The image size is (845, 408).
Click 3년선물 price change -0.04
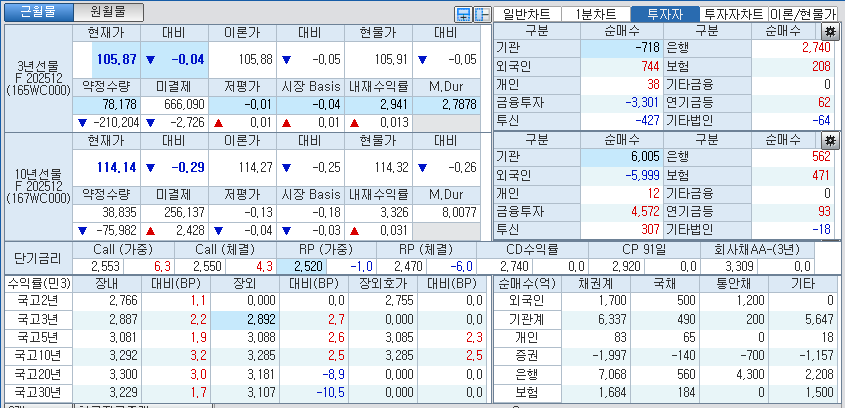(188, 59)
